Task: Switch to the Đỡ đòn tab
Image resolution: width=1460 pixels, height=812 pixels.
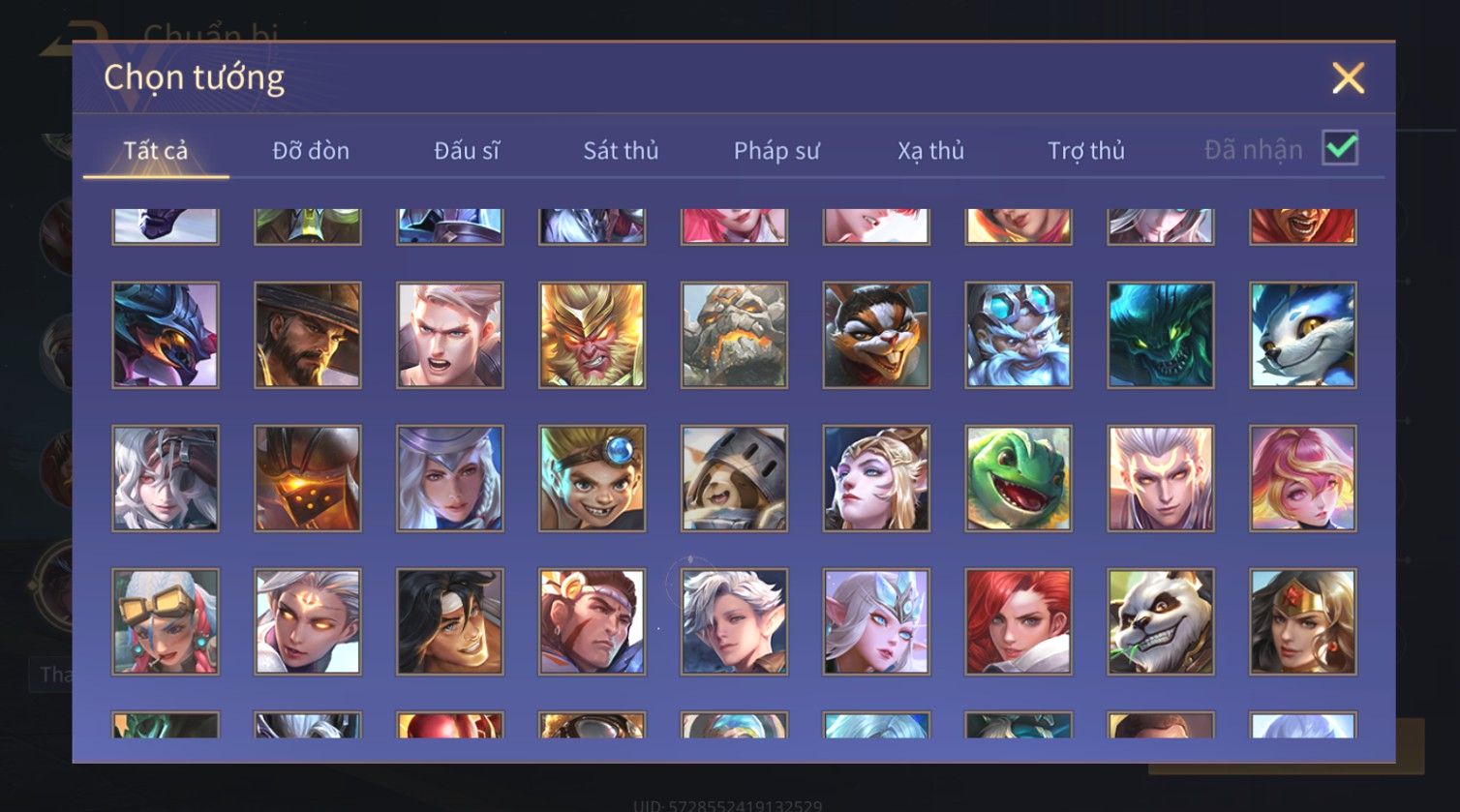Action: point(311,151)
